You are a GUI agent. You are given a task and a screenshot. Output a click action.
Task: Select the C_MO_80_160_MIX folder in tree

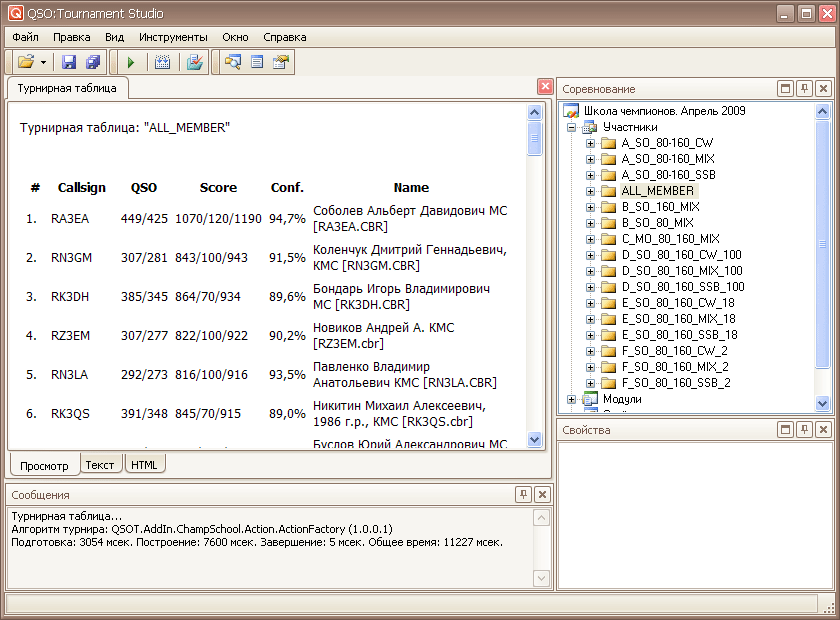point(670,239)
